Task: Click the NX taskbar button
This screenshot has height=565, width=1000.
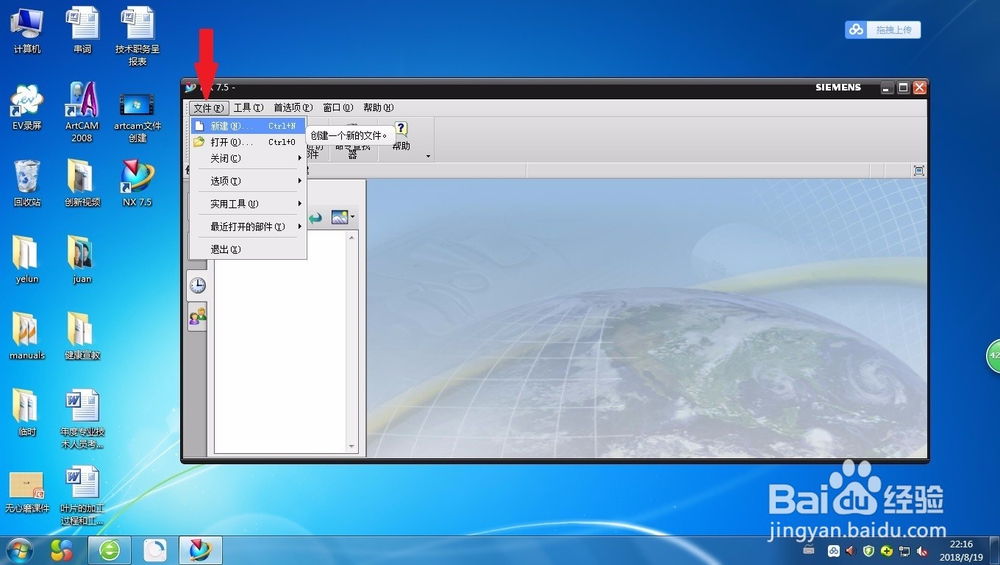Action: [200, 550]
